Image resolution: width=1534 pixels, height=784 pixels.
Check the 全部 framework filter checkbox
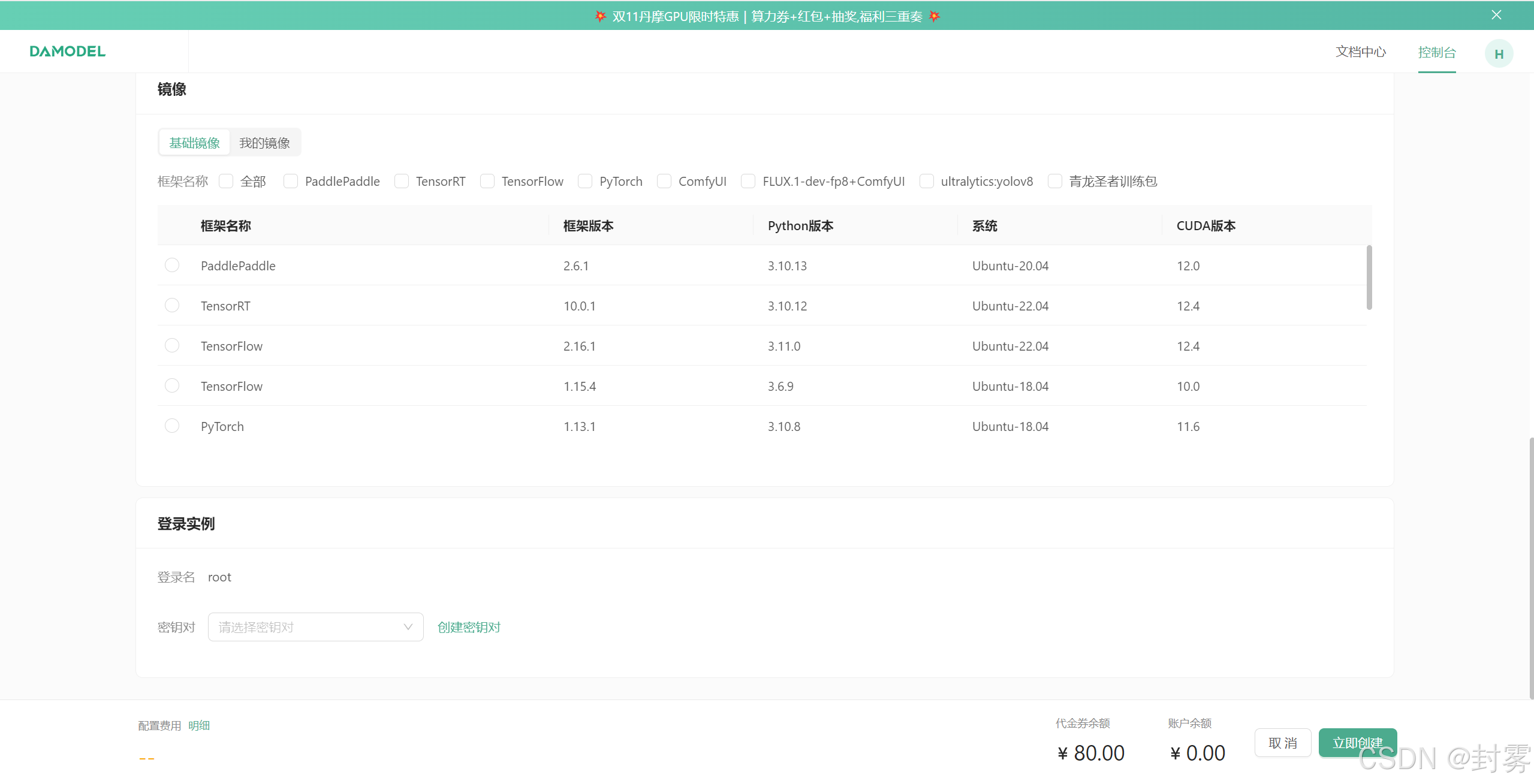pyautogui.click(x=226, y=181)
